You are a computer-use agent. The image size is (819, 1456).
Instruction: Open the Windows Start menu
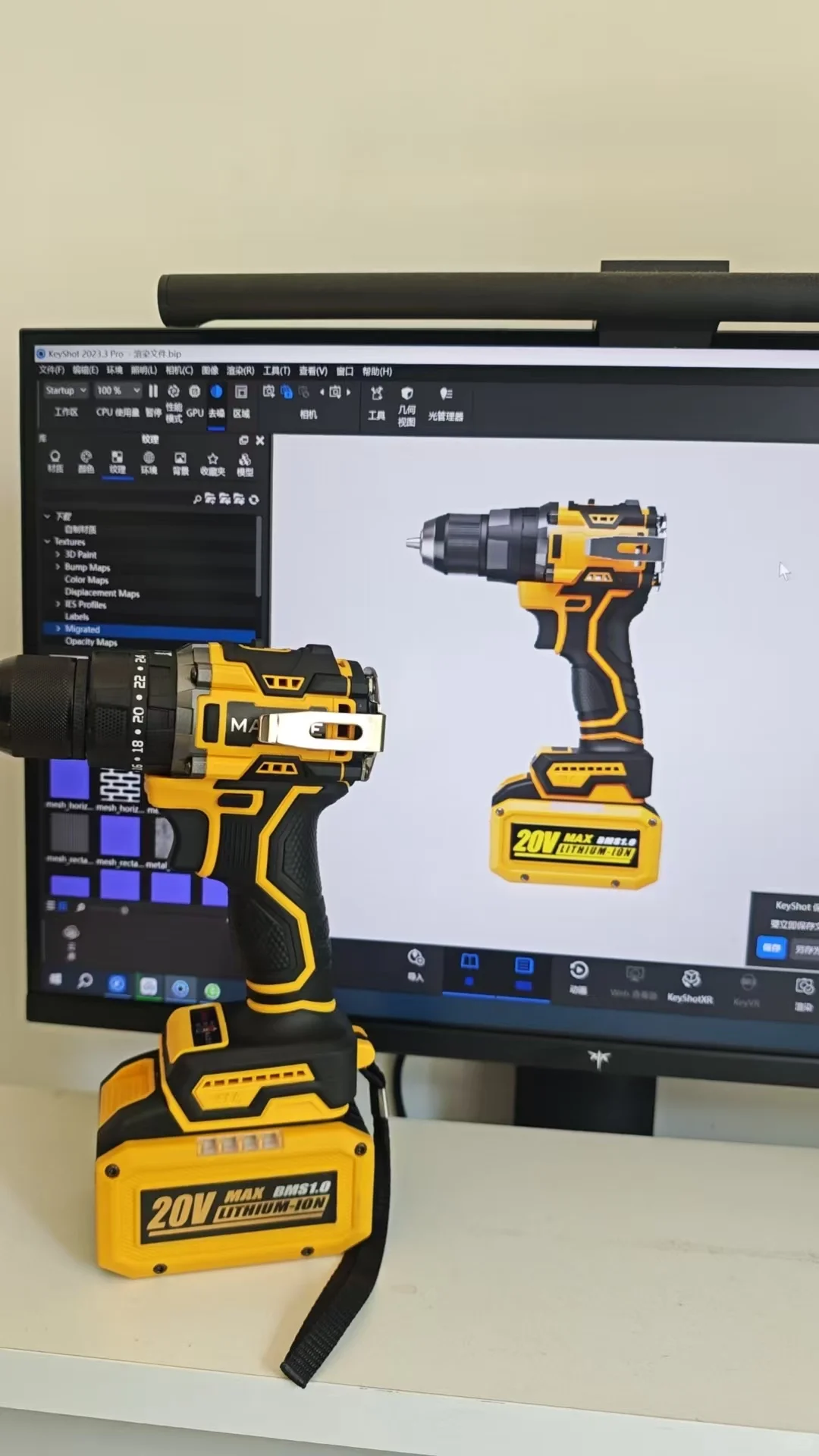coord(55,979)
